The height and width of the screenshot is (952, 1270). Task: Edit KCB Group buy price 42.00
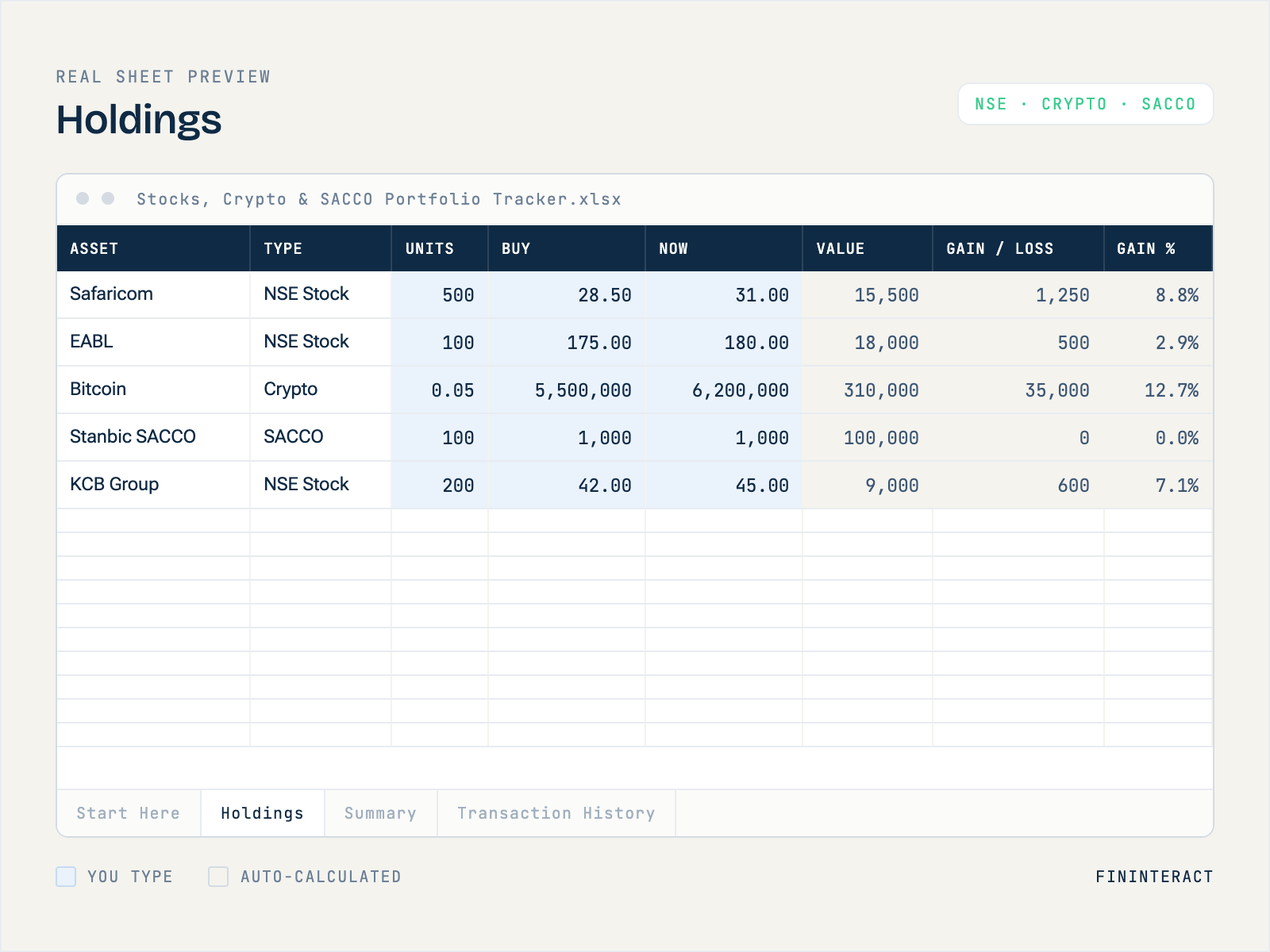point(567,485)
